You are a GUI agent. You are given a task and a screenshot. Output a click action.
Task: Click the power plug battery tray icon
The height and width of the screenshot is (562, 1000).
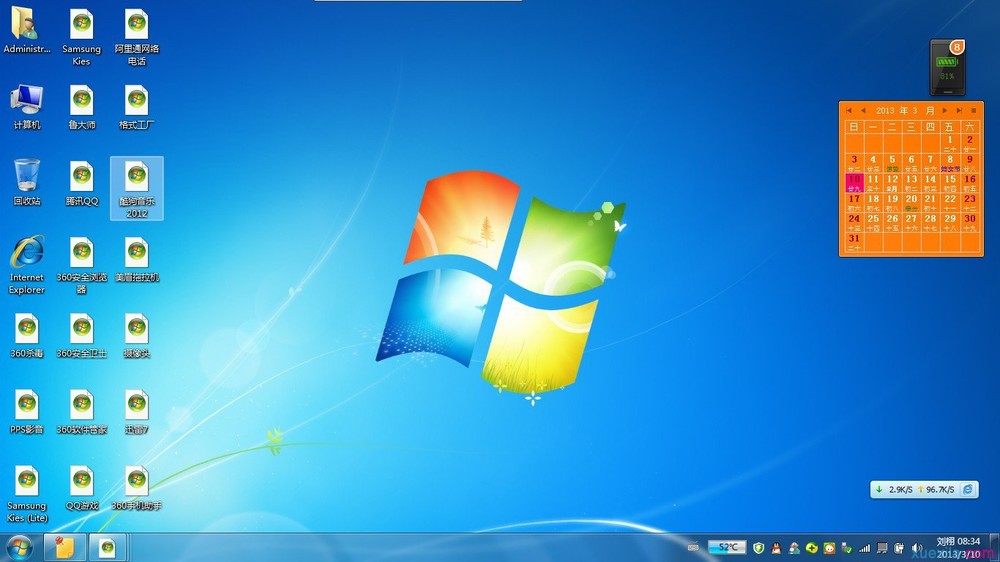(x=899, y=548)
